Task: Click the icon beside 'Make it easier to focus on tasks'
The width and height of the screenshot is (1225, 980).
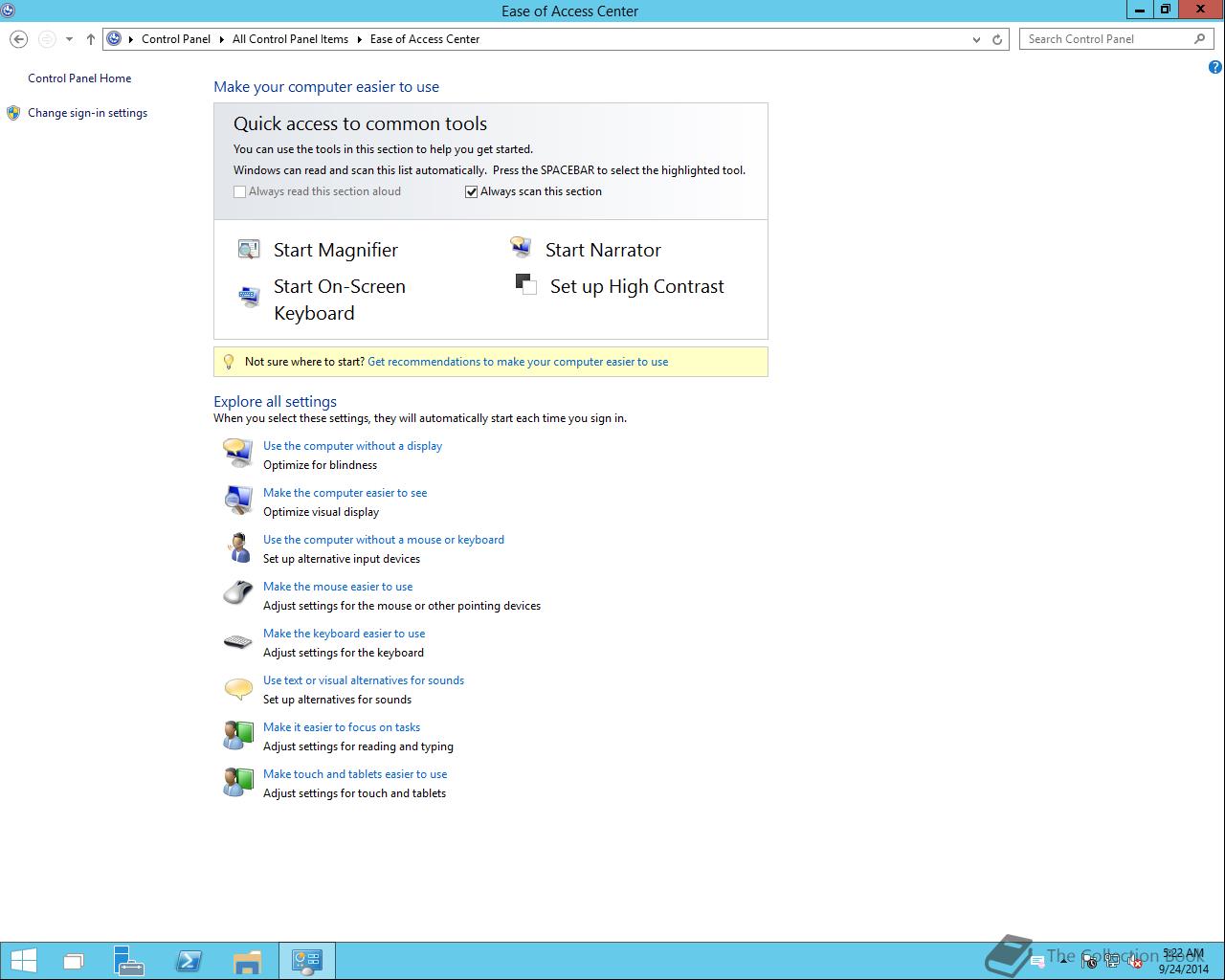Action: [x=238, y=735]
